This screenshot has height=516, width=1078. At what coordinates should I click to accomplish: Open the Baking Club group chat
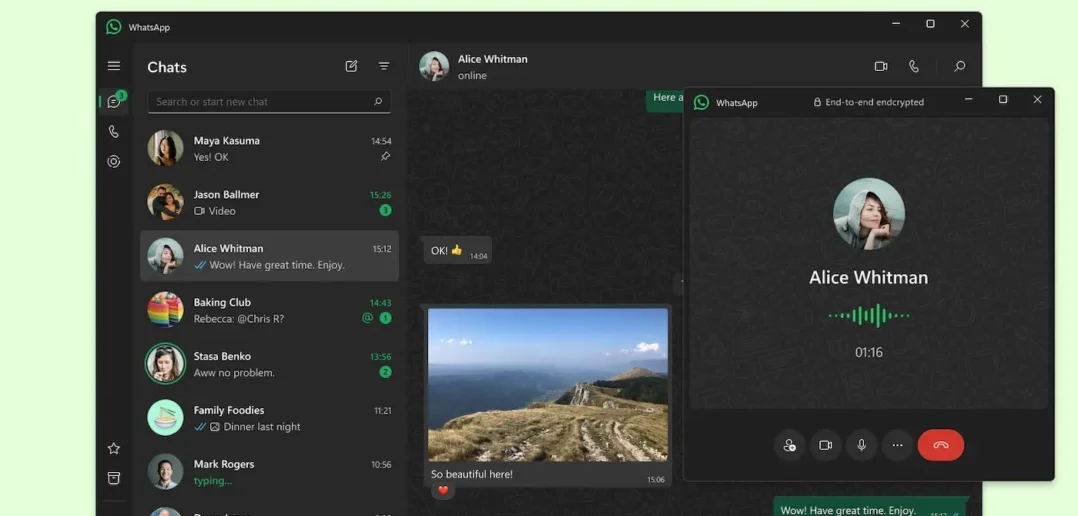tap(269, 310)
